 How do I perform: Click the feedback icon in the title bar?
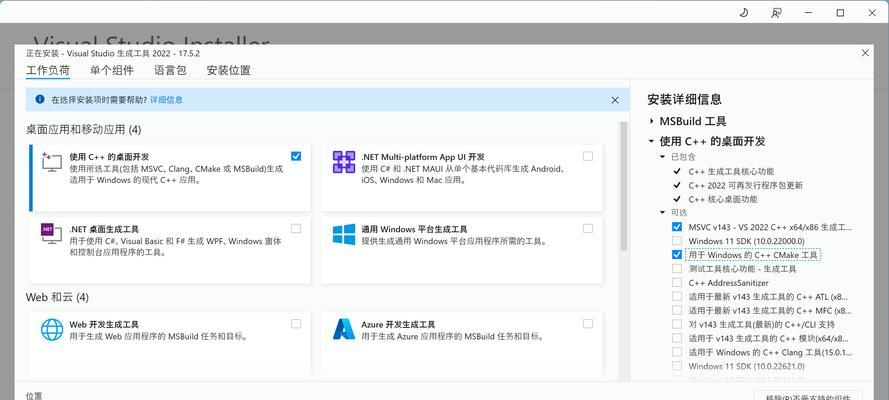[776, 12]
